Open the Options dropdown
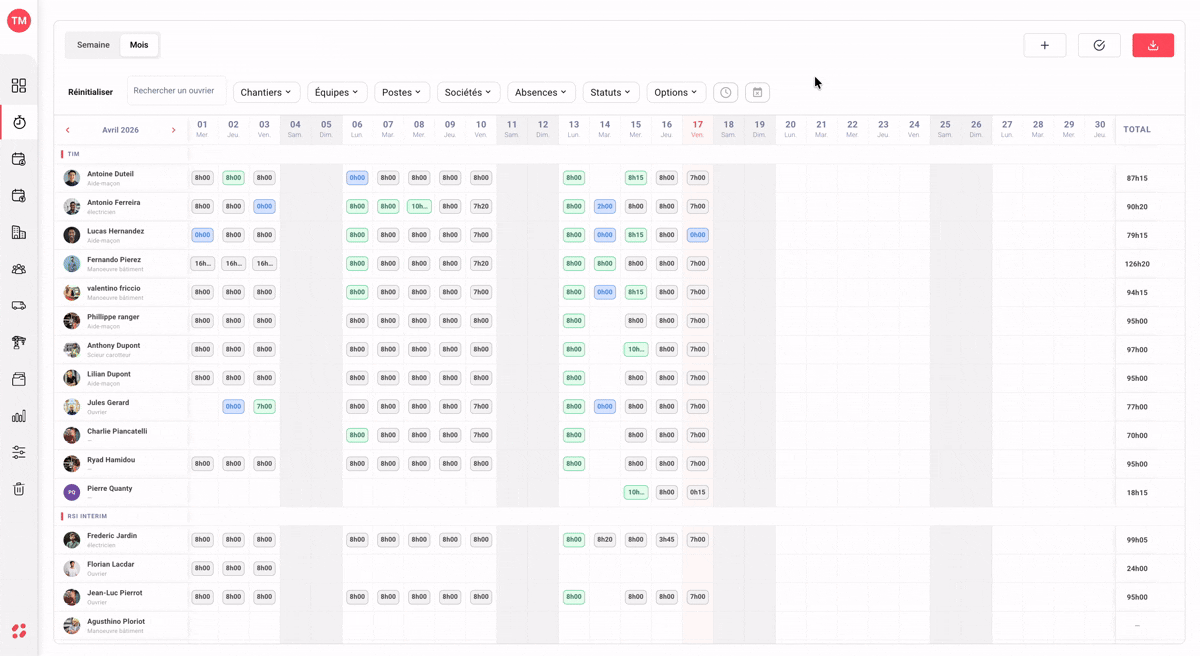This screenshot has height=656, width=1200. [x=676, y=92]
